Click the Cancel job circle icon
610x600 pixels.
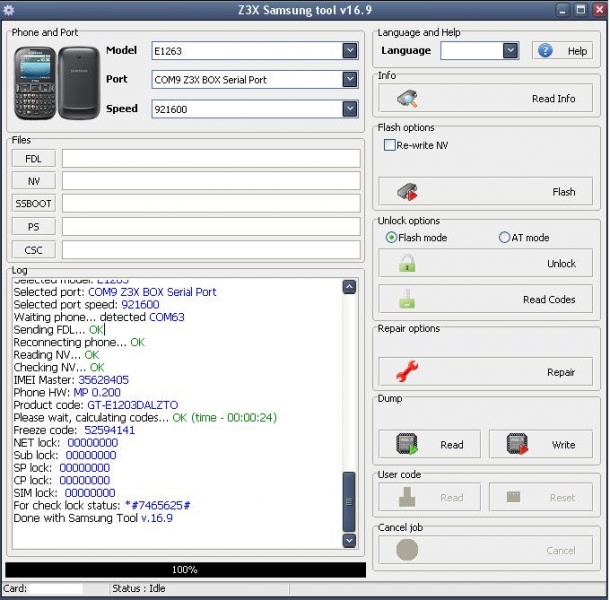click(407, 550)
